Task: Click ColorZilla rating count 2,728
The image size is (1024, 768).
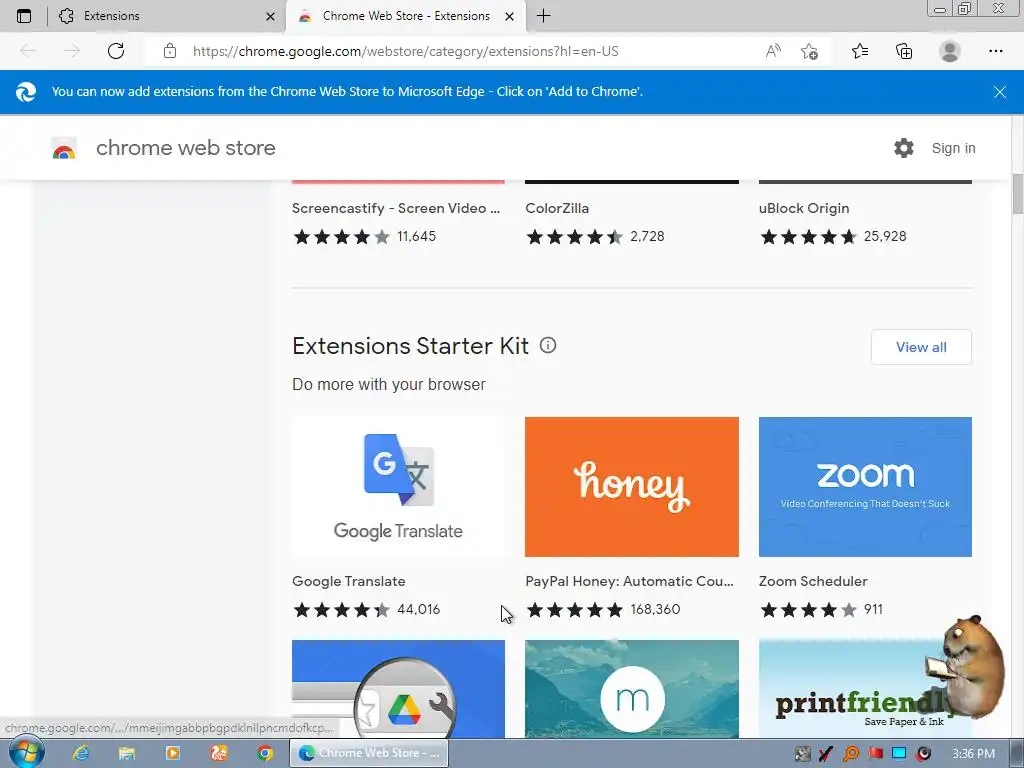Action: click(x=647, y=236)
